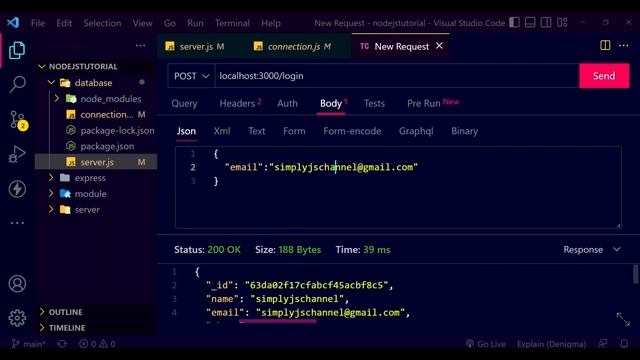The image size is (640, 360).
Task: Select the Graphql body type
Action: tap(416, 131)
